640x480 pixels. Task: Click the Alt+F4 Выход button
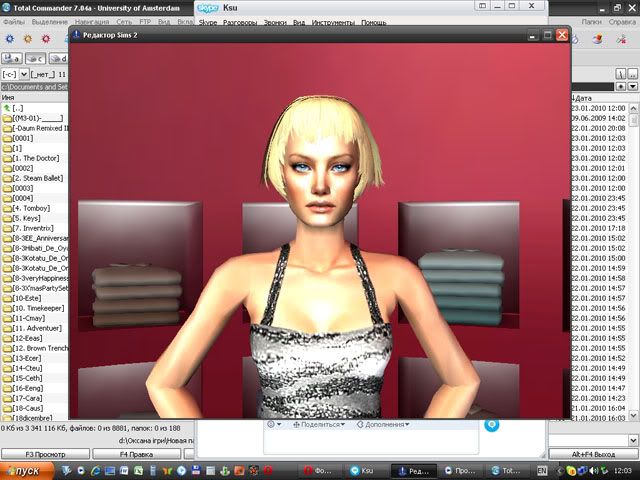click(x=593, y=454)
